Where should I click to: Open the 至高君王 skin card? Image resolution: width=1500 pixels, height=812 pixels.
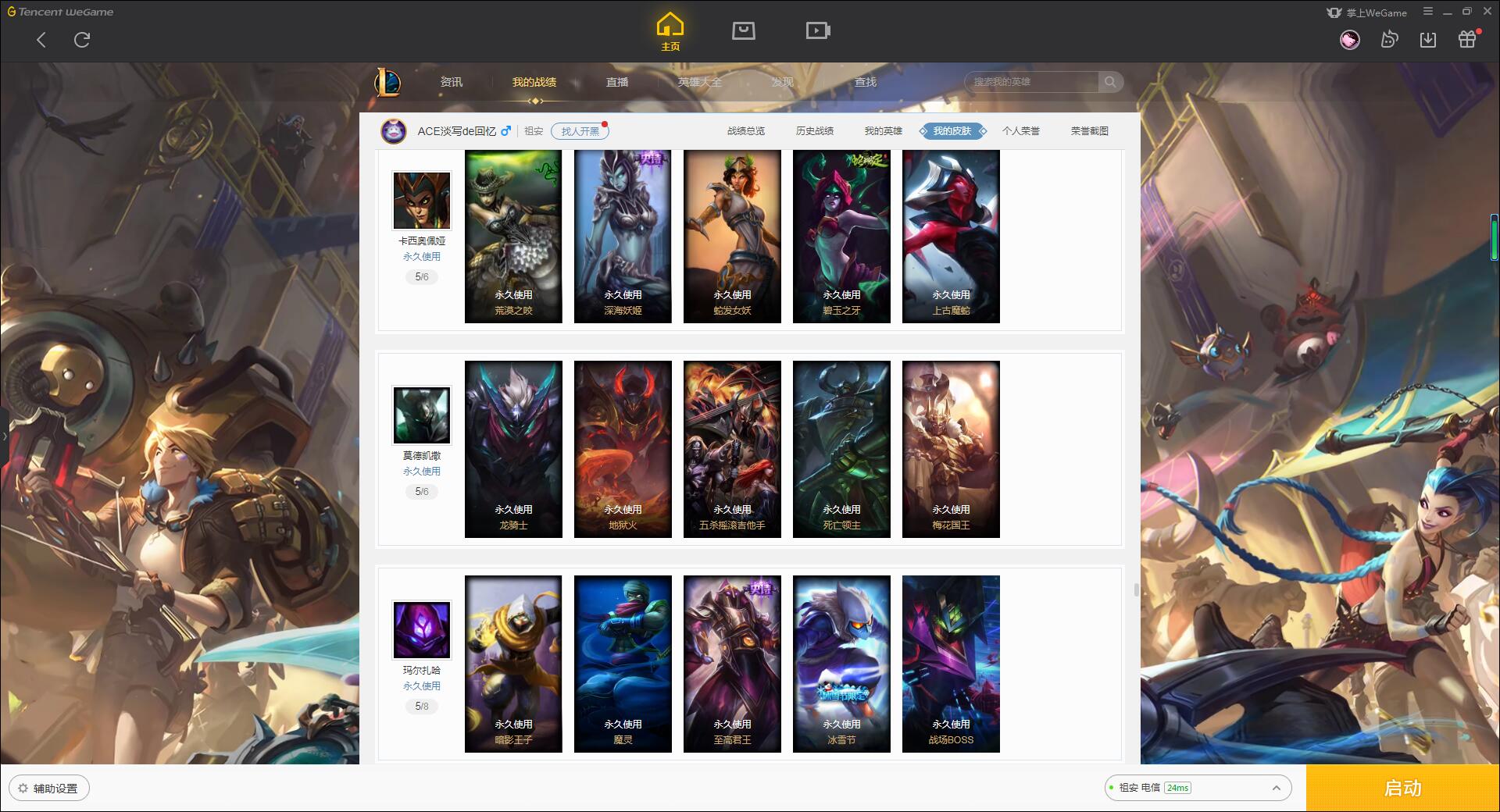732,664
